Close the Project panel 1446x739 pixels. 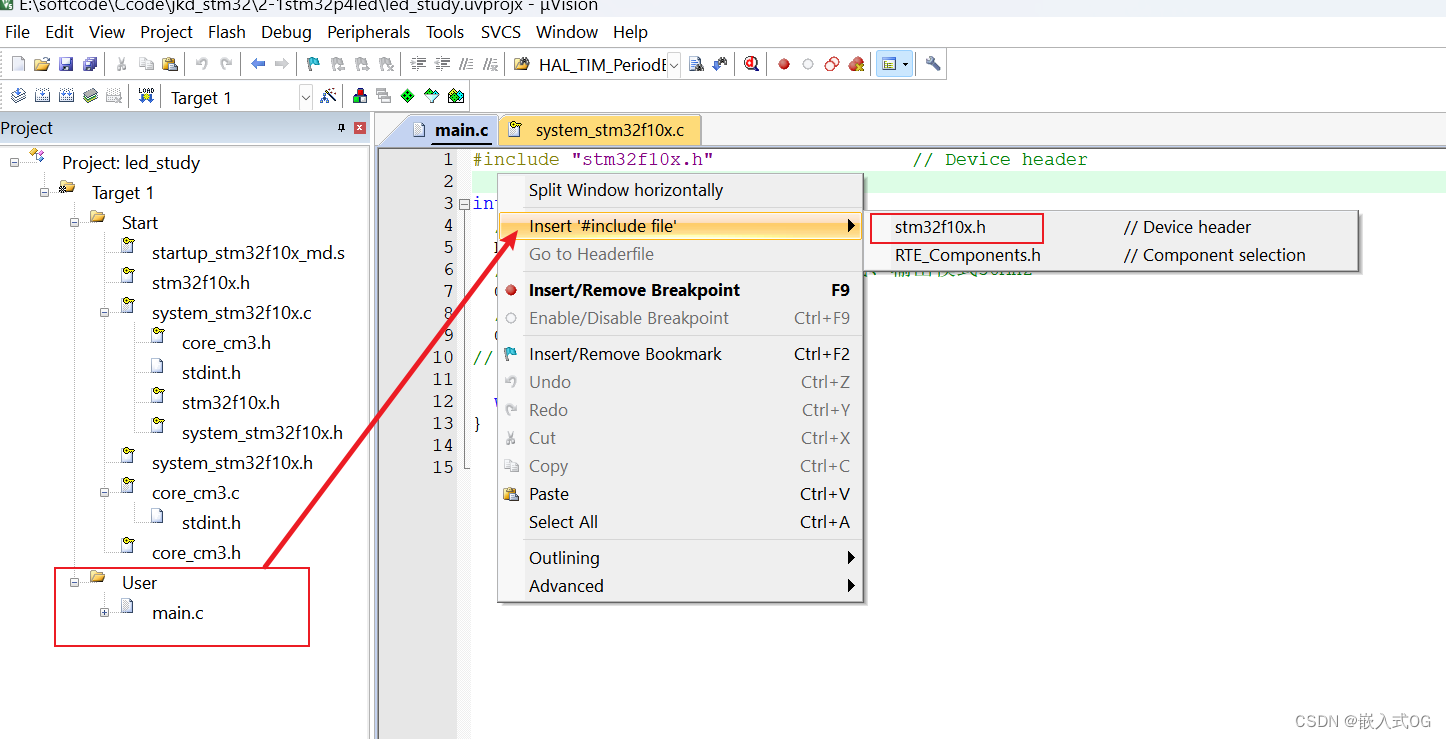coord(360,128)
